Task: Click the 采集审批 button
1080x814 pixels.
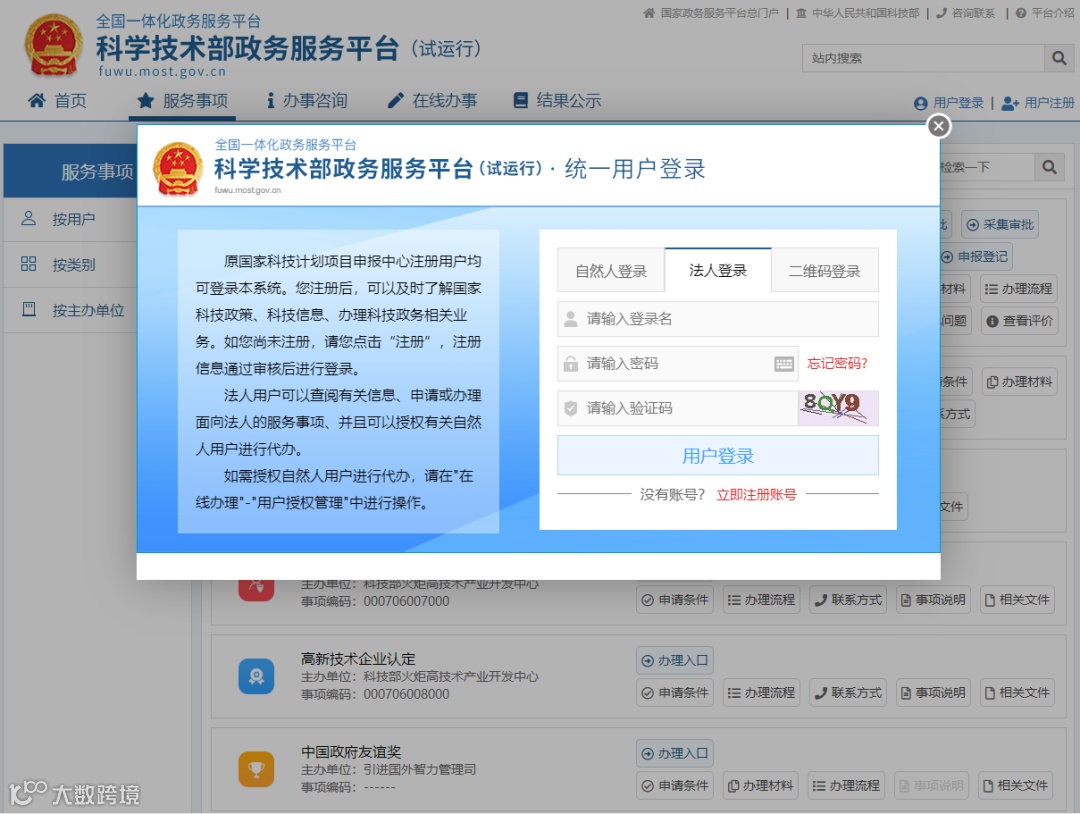Action: (x=1000, y=225)
